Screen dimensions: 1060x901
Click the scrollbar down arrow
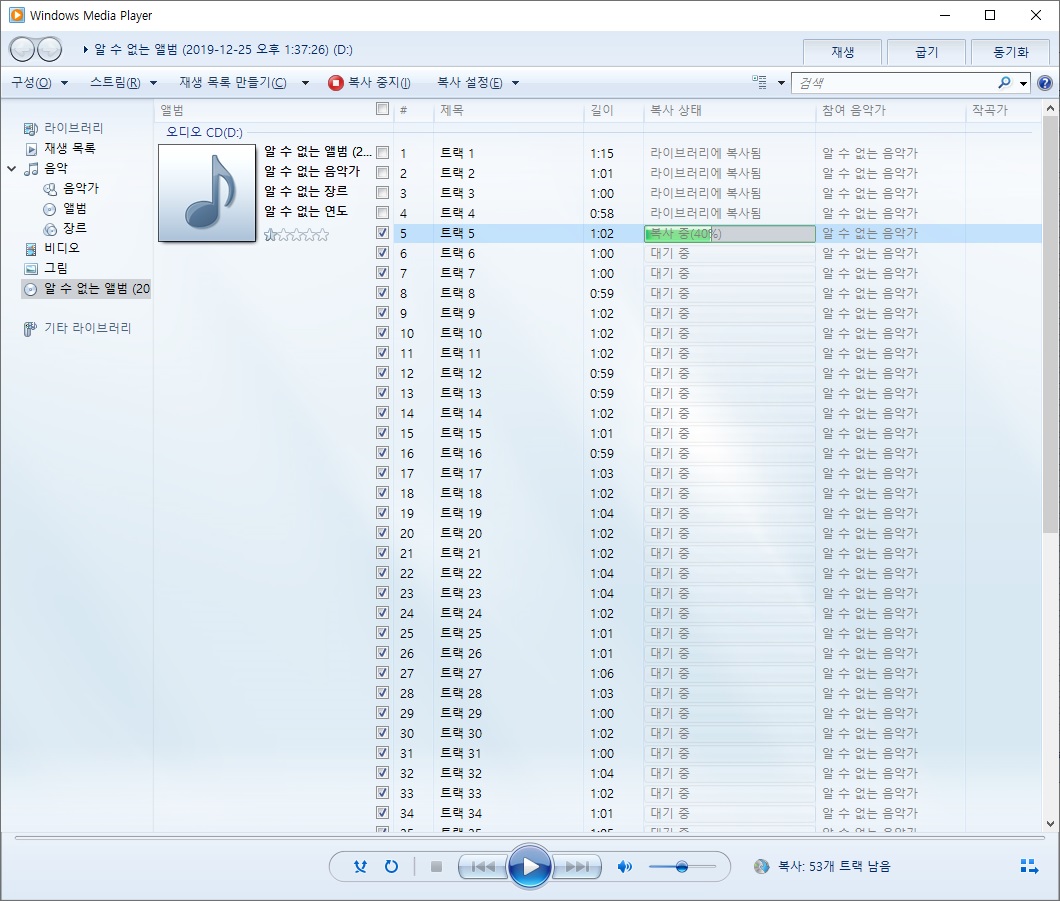pyautogui.click(x=1050, y=823)
